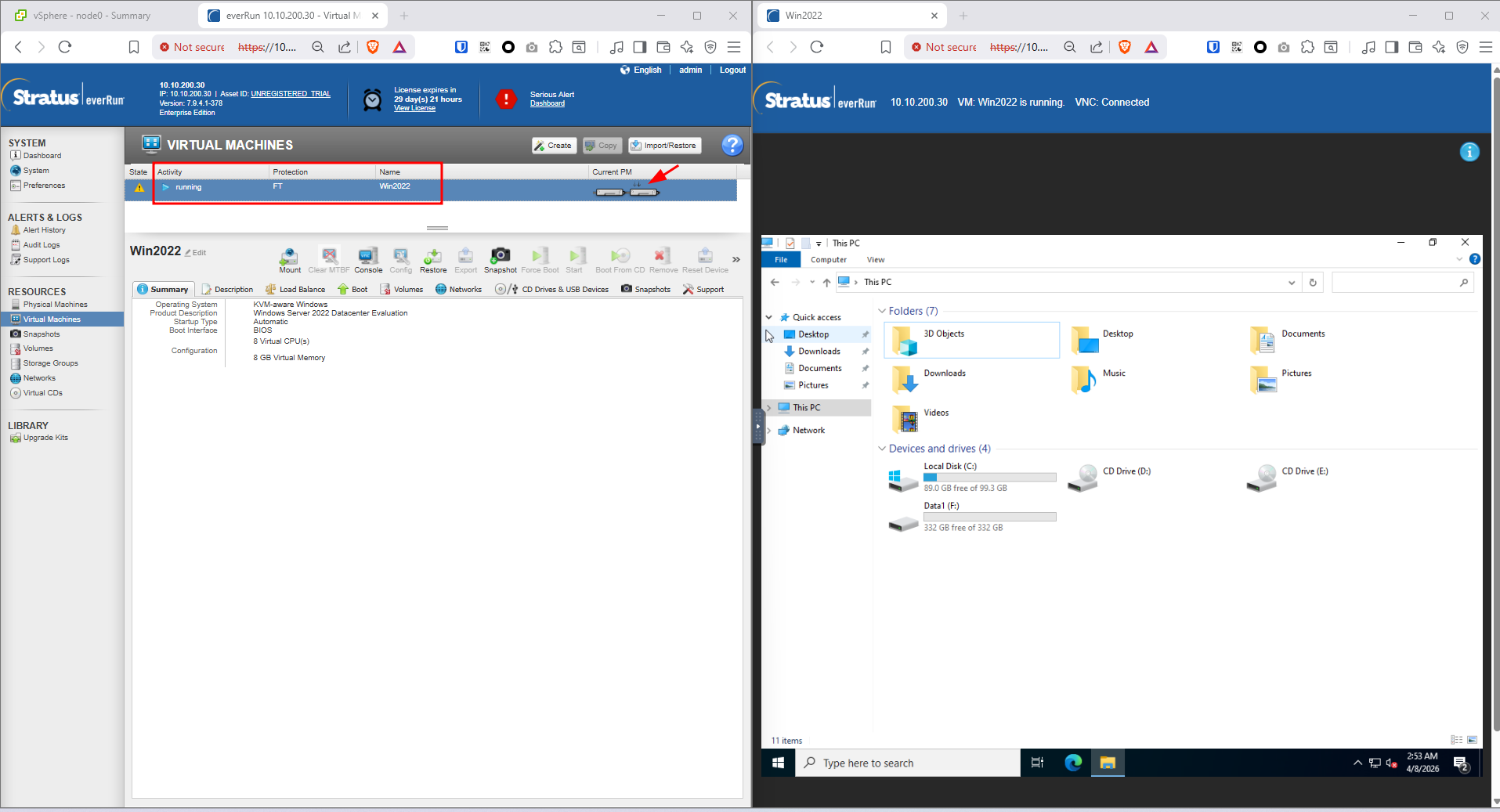The width and height of the screenshot is (1500, 812).
Task: Collapse the Folders (7) group
Action: tap(882, 311)
